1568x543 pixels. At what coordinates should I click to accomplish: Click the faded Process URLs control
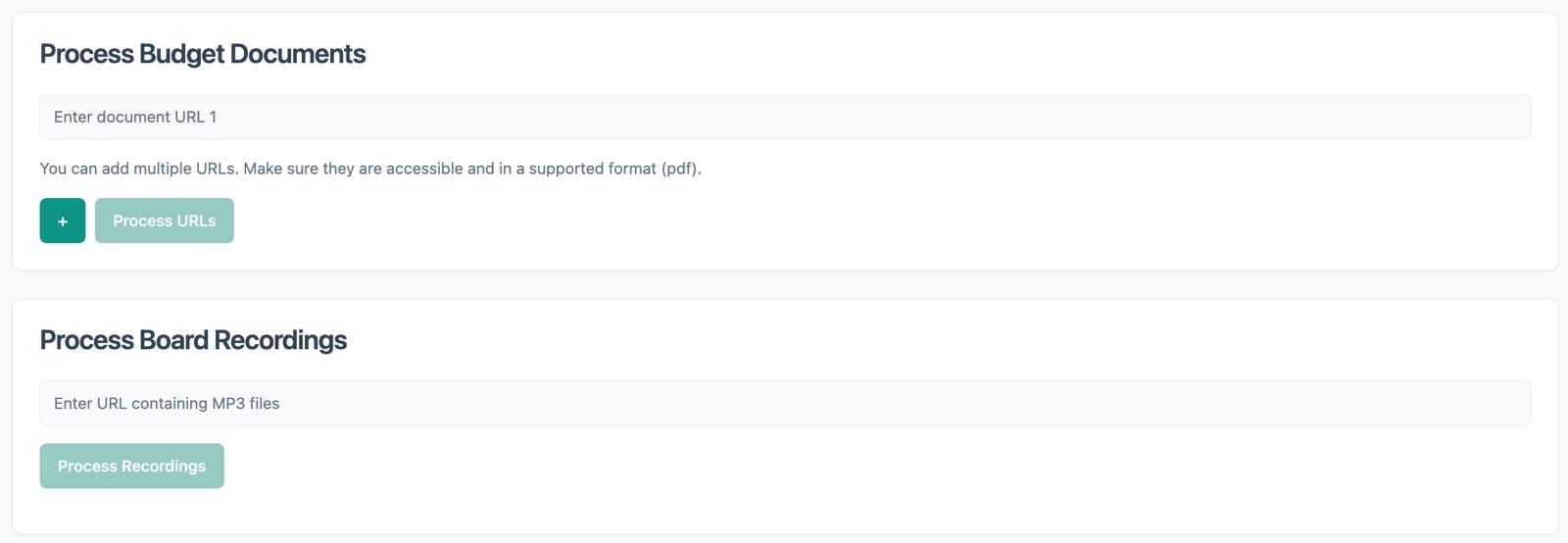click(165, 221)
